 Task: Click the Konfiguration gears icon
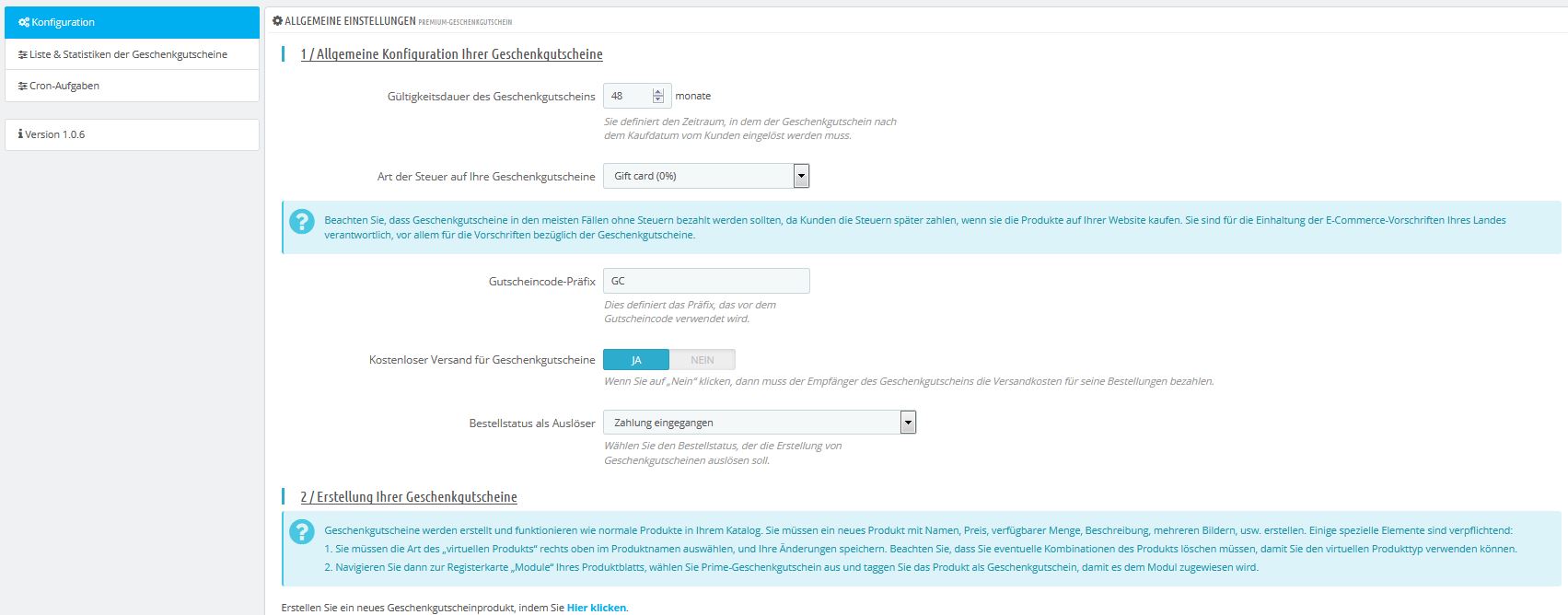[x=24, y=22]
